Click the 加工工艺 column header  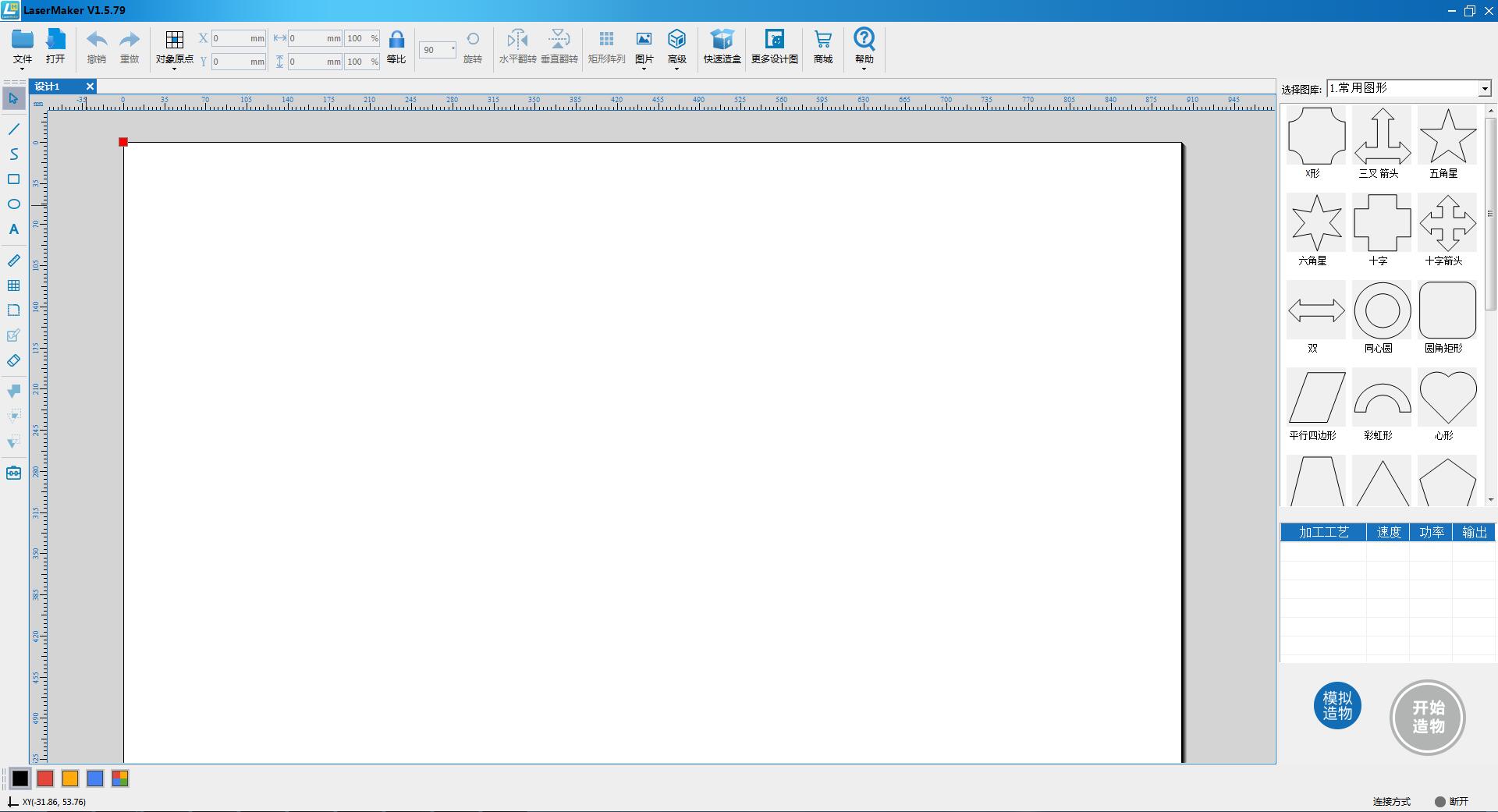click(1323, 532)
